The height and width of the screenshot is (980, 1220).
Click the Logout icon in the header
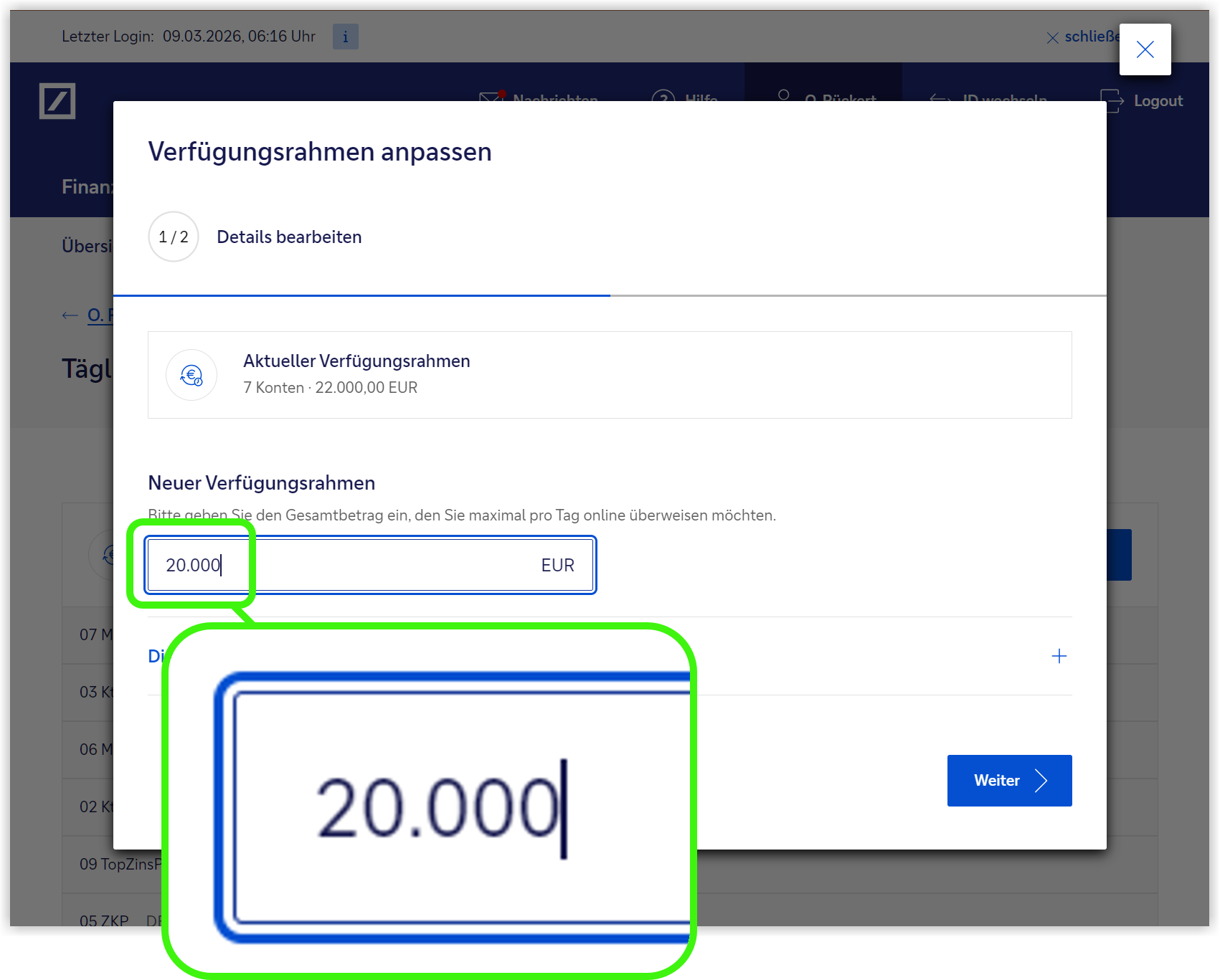click(1112, 100)
